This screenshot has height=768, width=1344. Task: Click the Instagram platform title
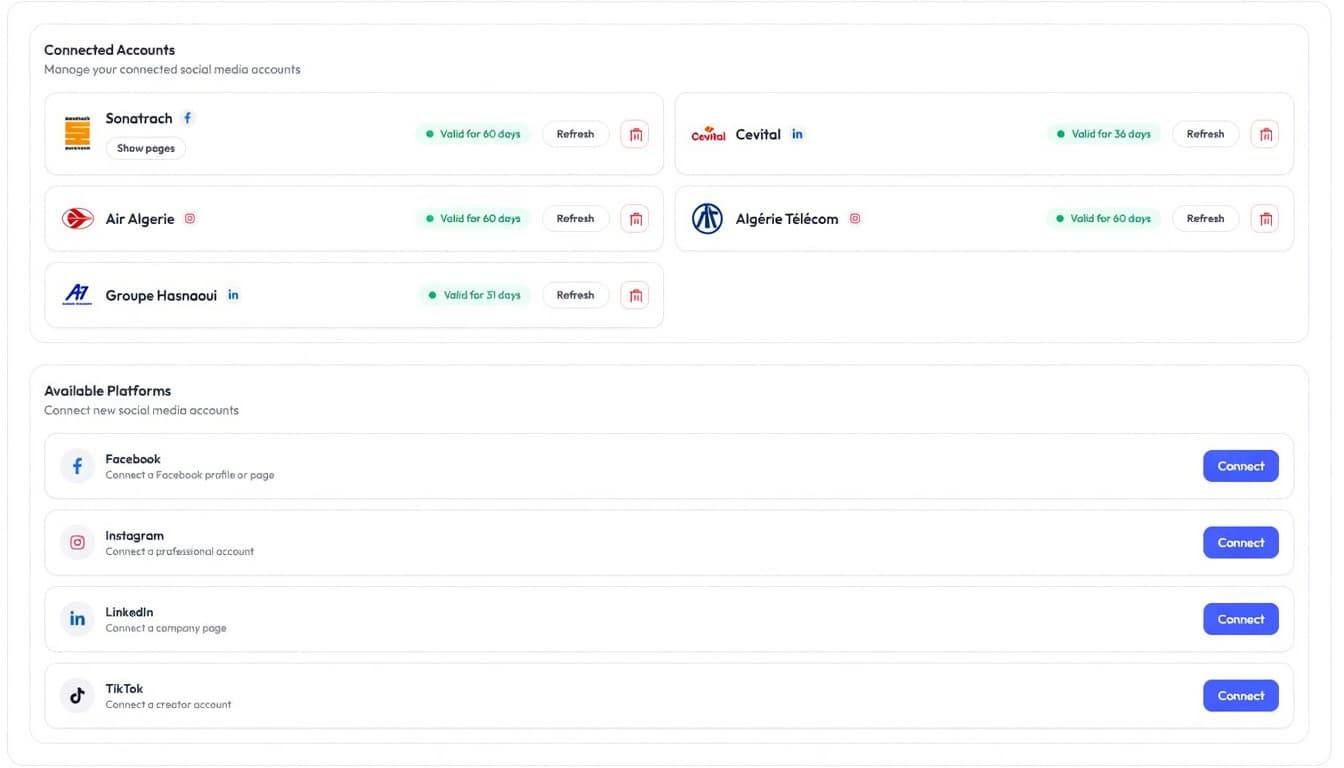[135, 536]
